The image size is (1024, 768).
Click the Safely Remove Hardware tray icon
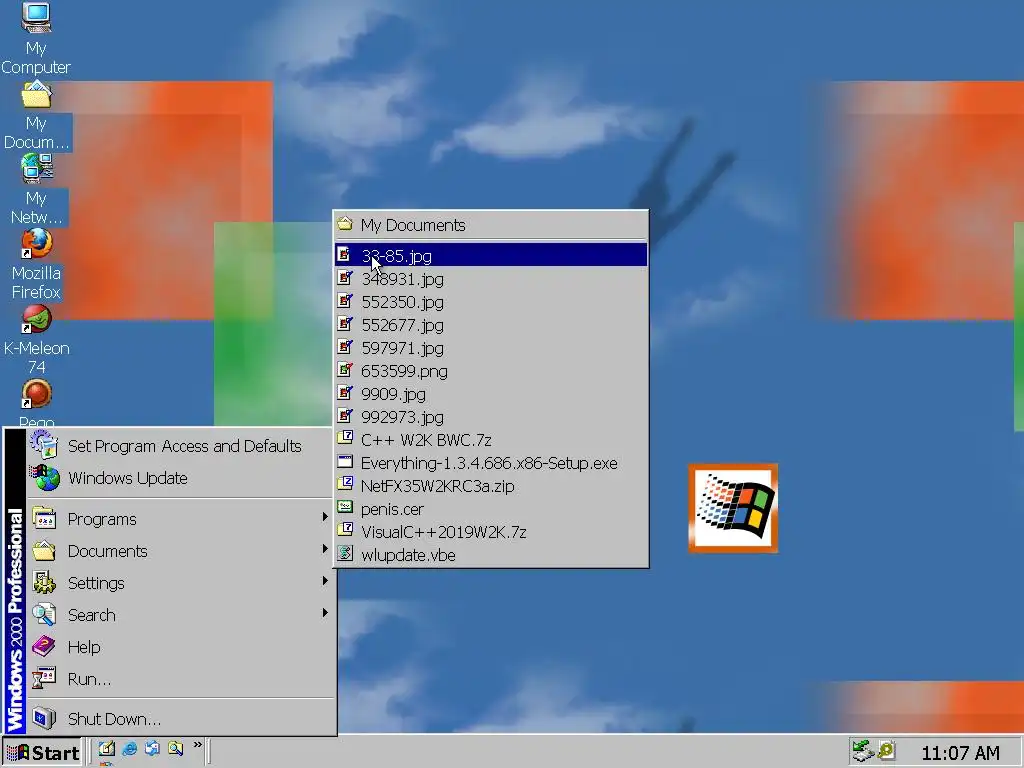863,751
